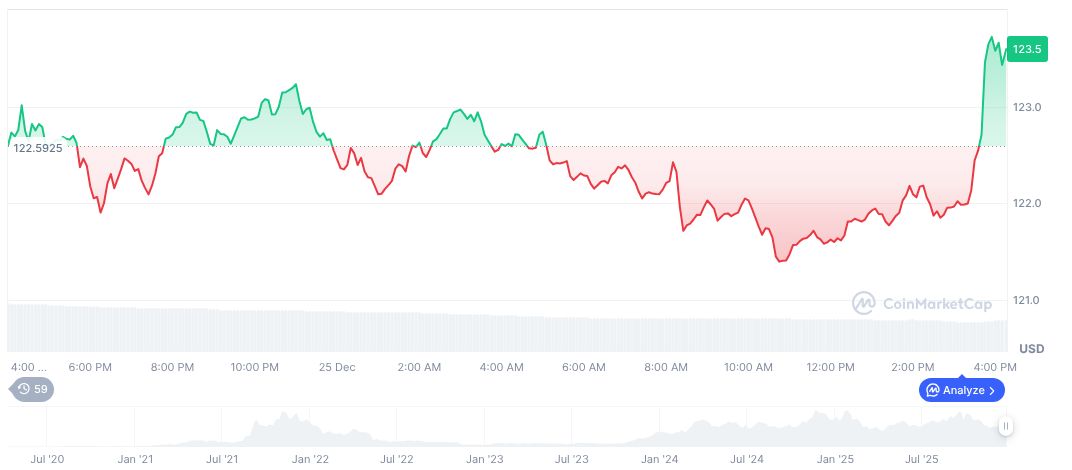Viewport: 1072px width, 470px height.
Task: Click the Jan '22 navigator label
Action: pos(309,460)
